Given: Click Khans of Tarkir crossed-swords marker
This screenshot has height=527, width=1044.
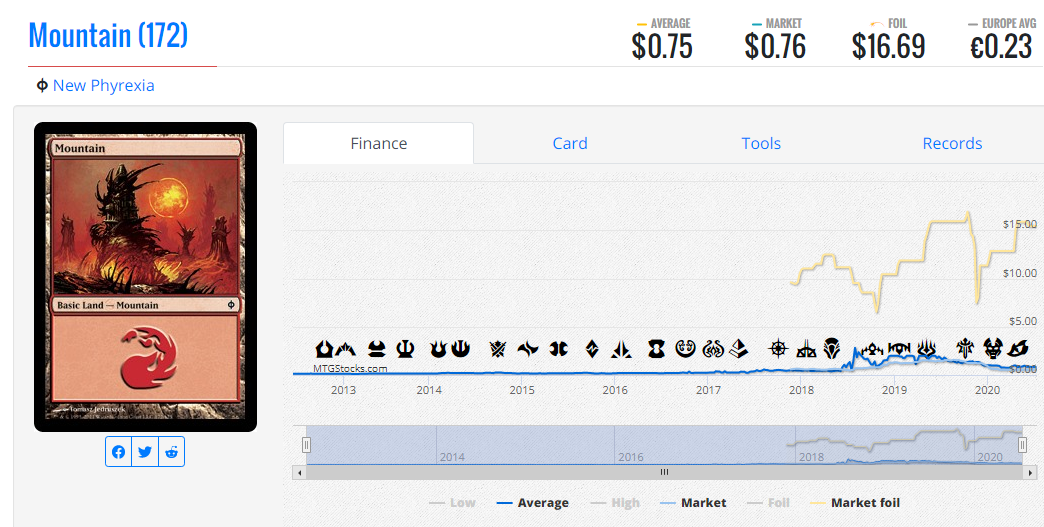Looking at the screenshot, I should pos(497,348).
